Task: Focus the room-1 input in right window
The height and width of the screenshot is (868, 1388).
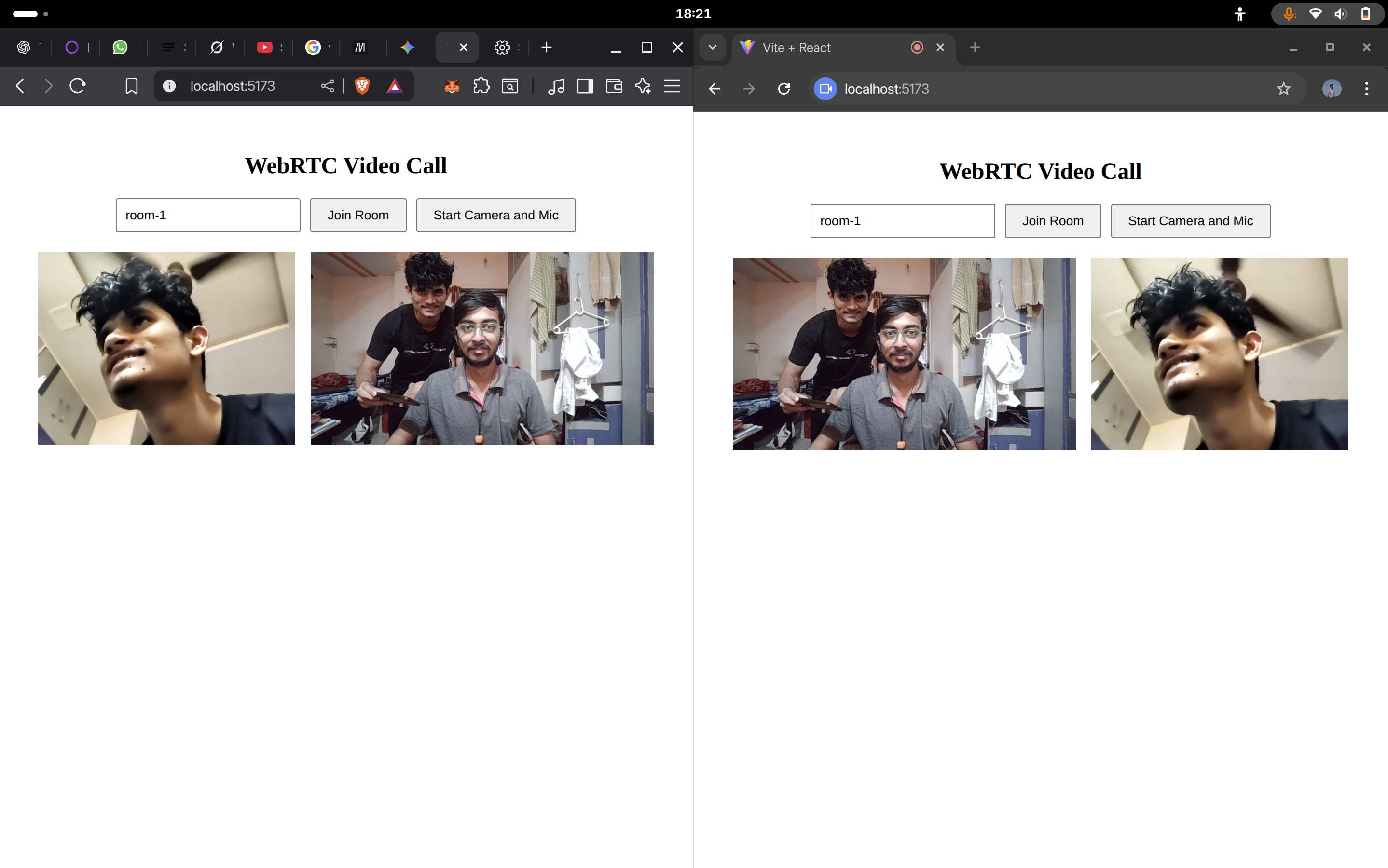Action: pos(902,221)
